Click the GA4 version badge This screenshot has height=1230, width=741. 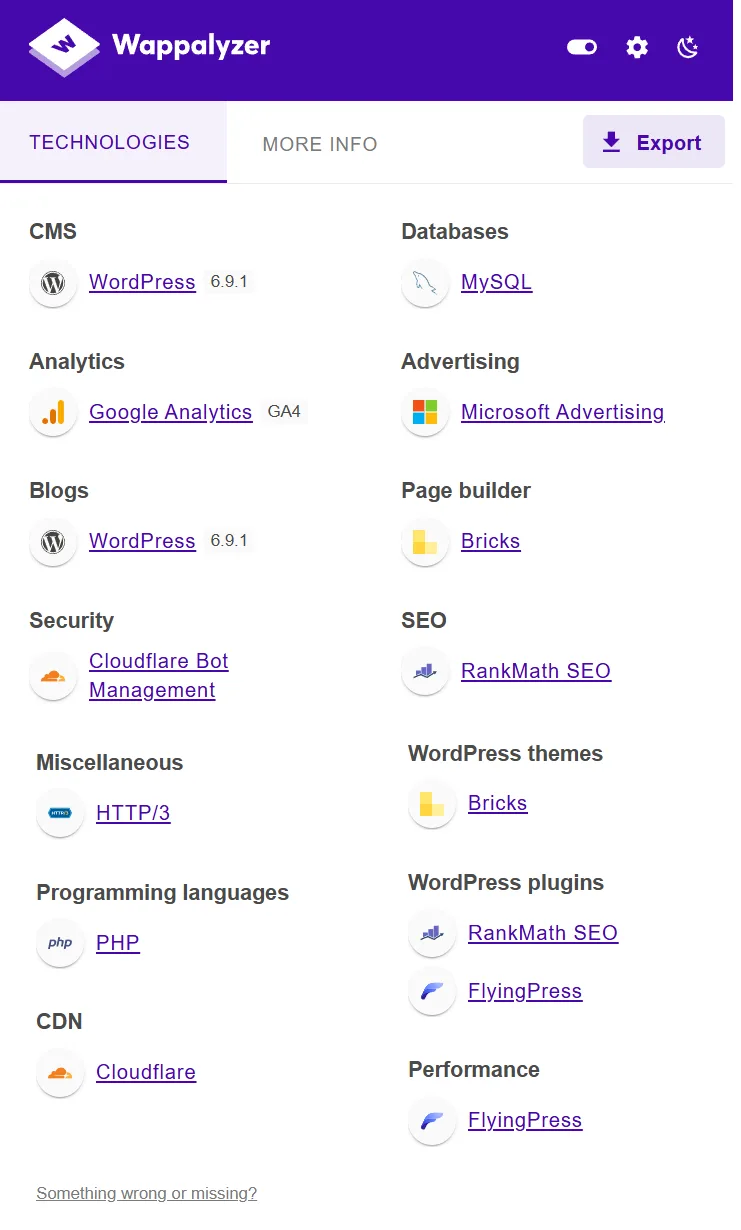point(284,411)
